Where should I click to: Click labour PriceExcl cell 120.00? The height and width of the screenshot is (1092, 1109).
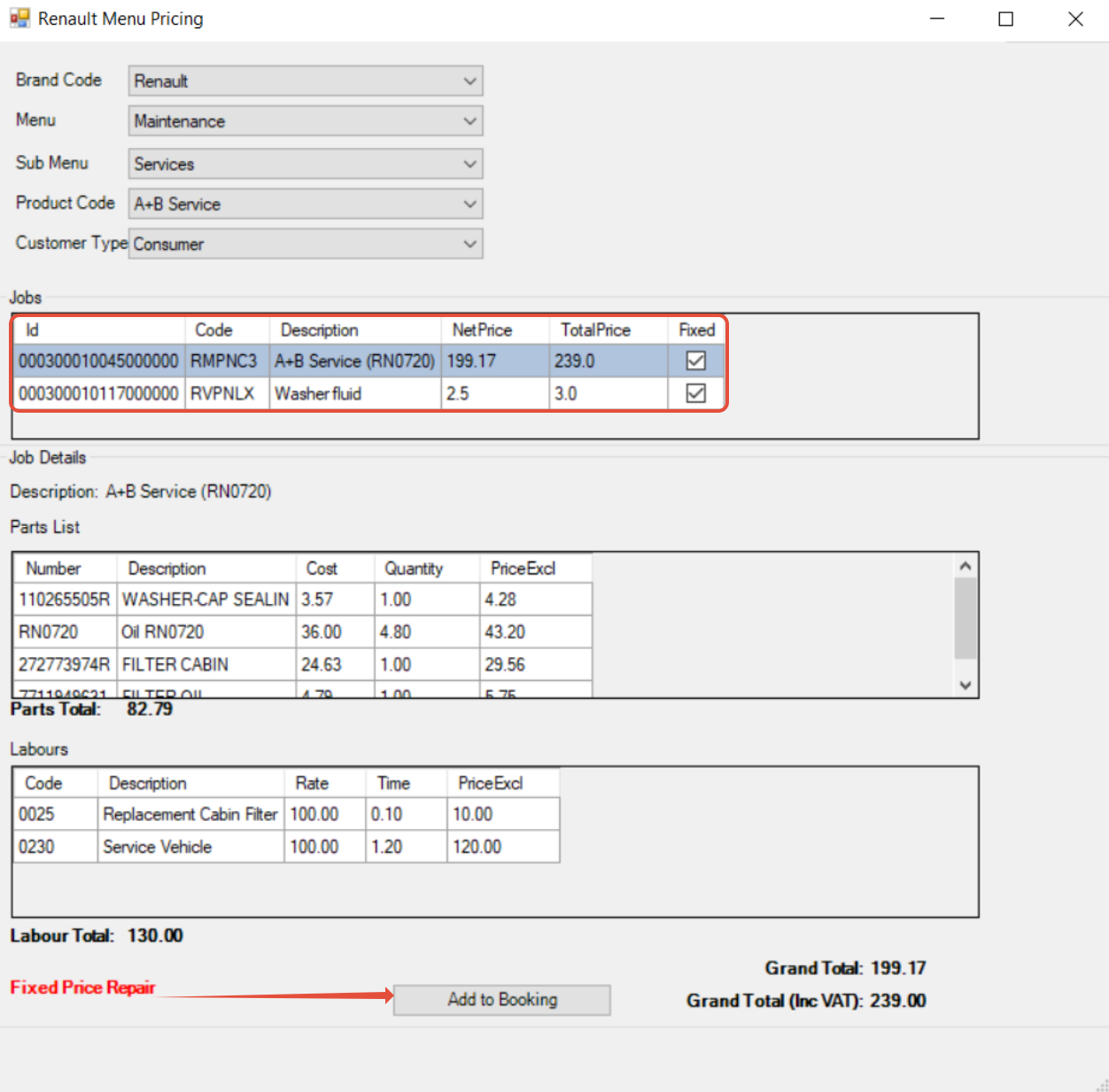tap(503, 847)
